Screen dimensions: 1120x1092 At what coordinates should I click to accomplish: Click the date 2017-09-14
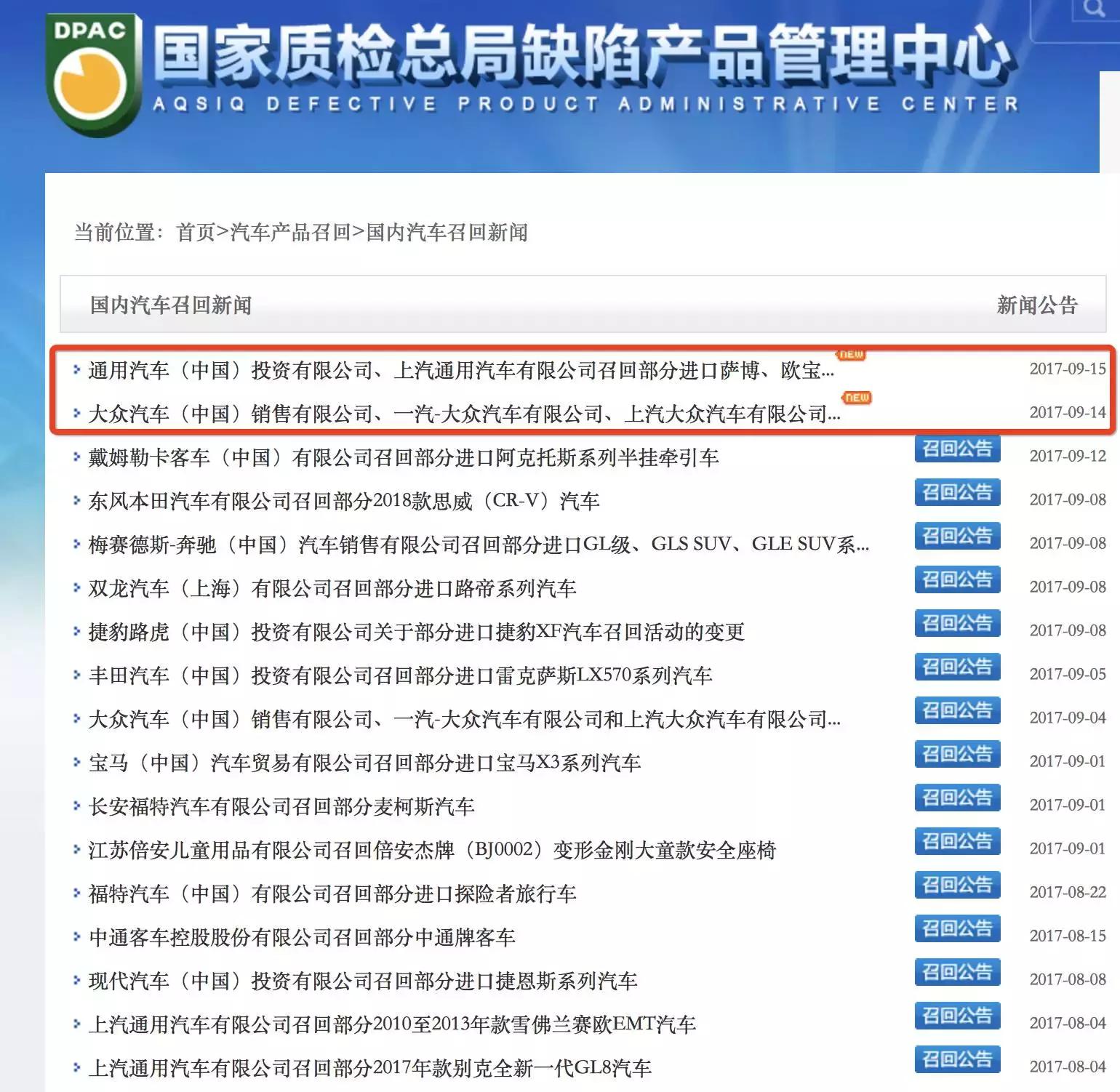coord(1068,412)
